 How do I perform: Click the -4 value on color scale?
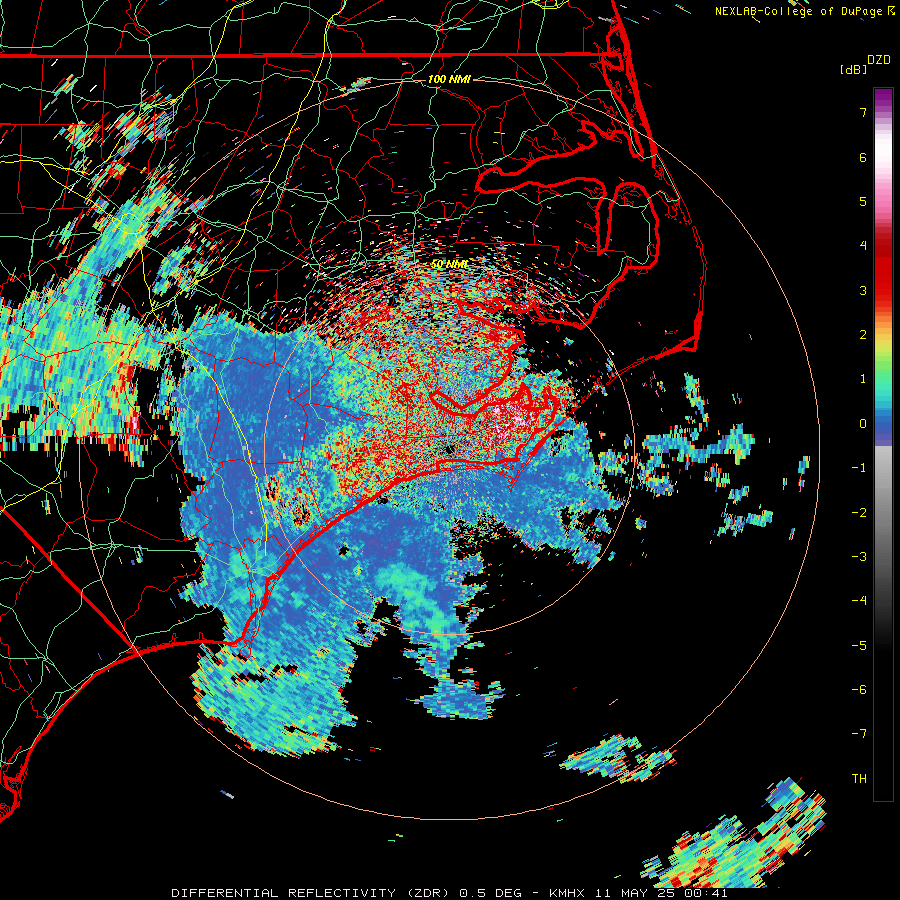coord(859,601)
